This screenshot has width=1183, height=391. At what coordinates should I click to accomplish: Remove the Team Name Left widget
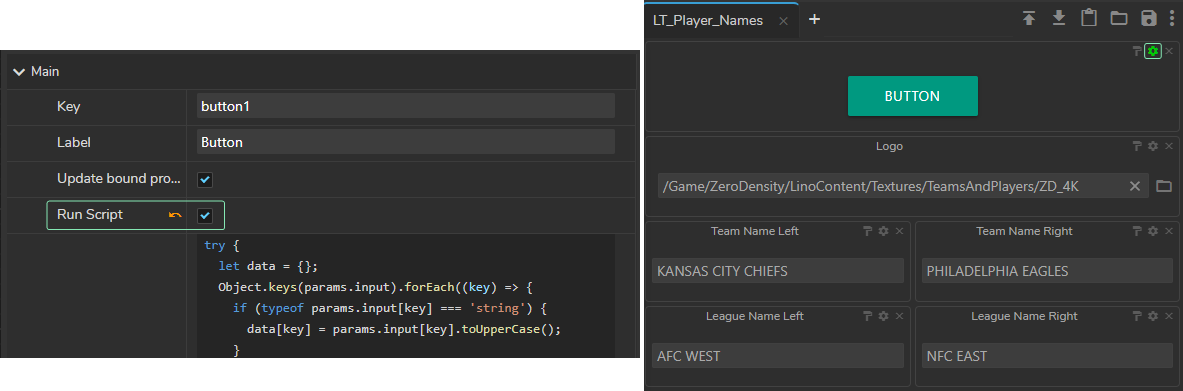899,231
